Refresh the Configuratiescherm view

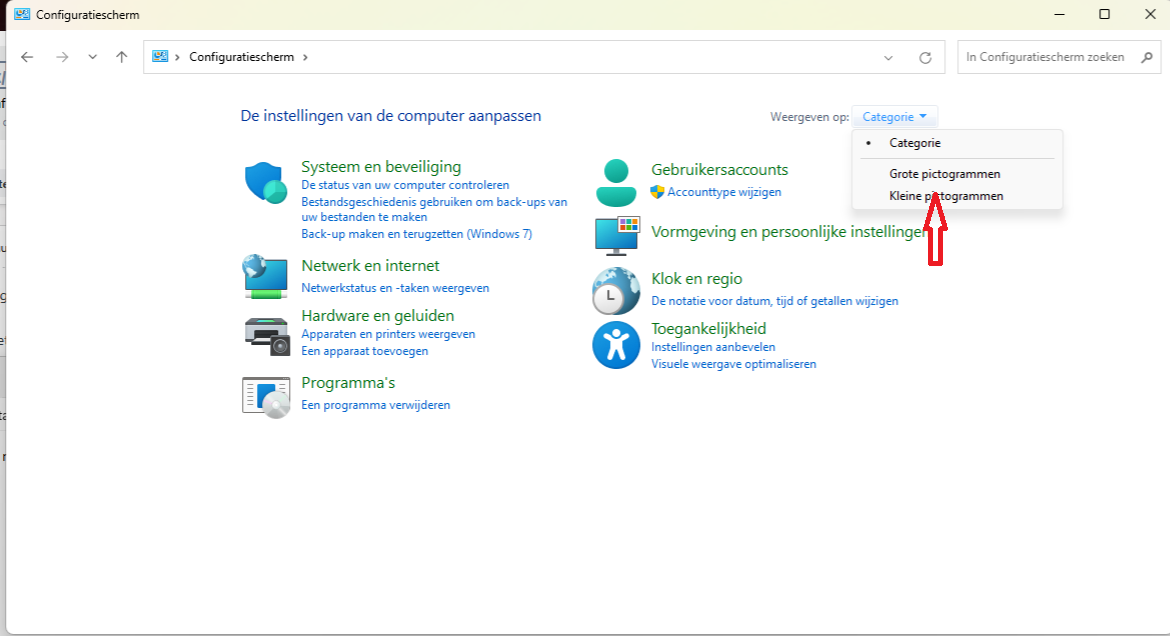(x=925, y=58)
